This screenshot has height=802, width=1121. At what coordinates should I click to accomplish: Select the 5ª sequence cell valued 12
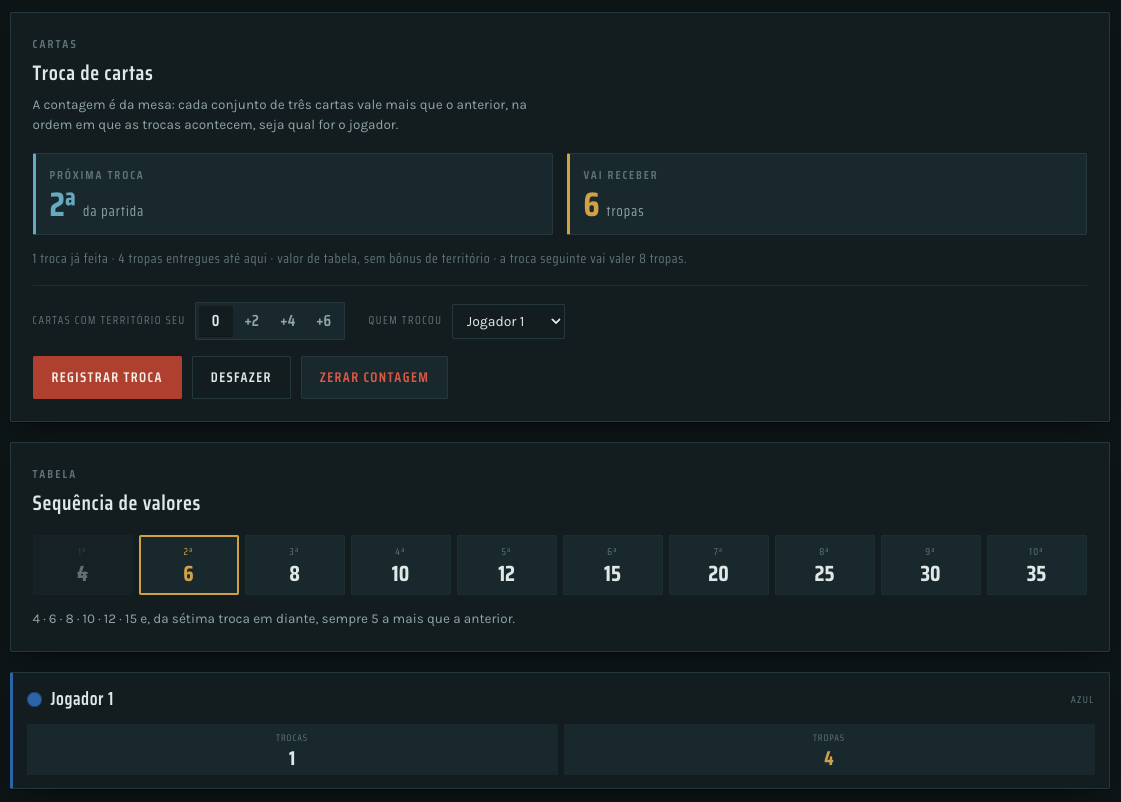pos(506,565)
